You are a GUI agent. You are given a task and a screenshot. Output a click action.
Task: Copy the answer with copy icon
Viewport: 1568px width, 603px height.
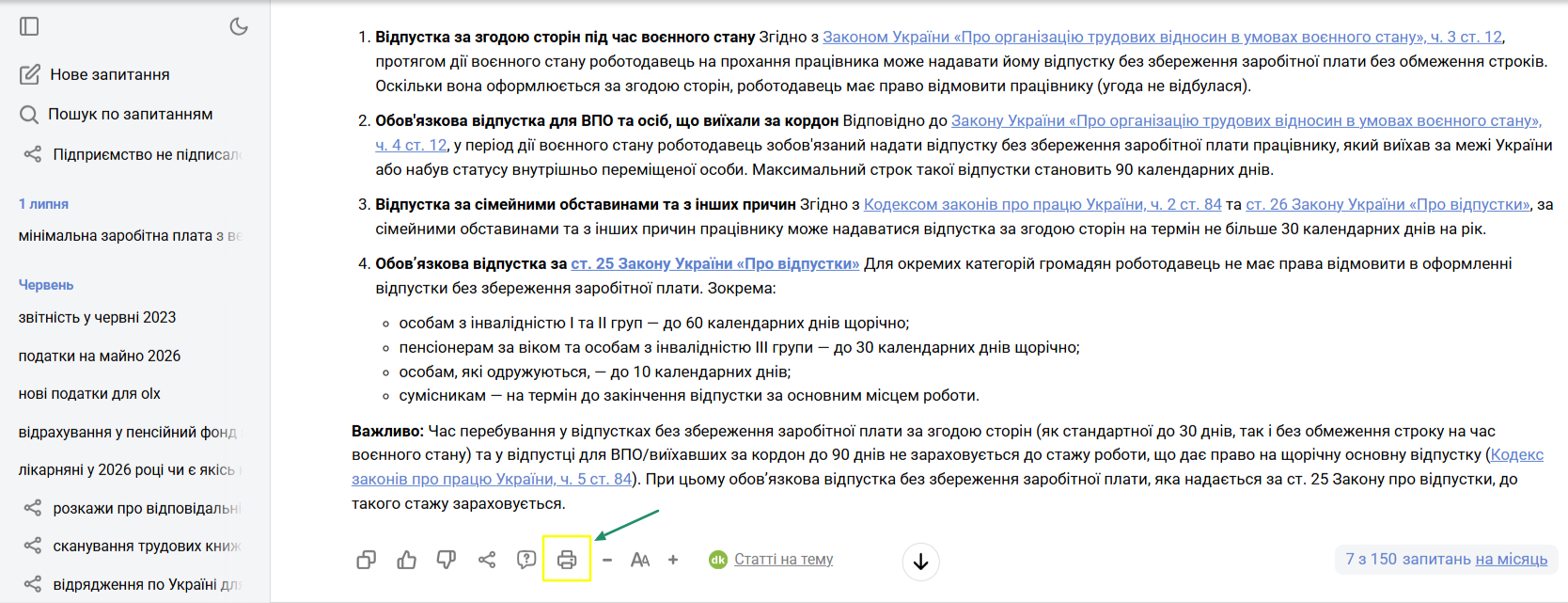click(367, 560)
